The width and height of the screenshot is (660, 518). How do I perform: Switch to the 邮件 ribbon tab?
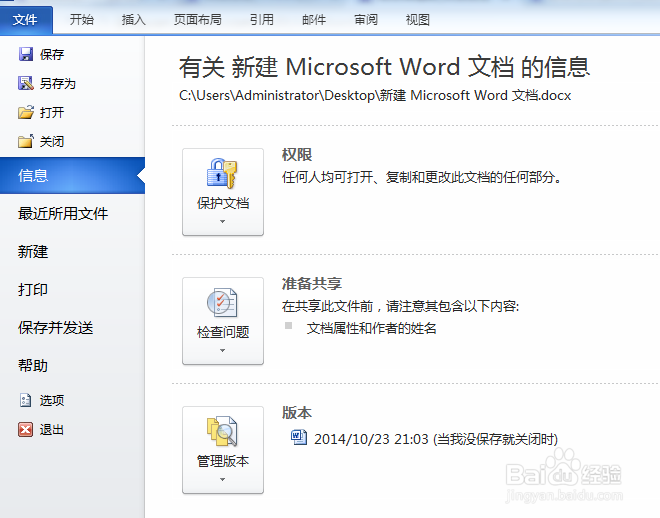coord(314,19)
